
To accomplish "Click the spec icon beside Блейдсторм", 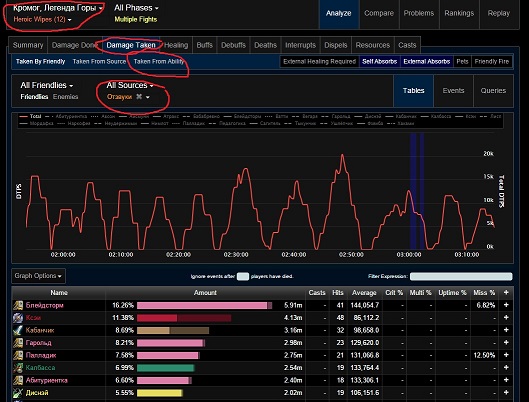I will 18,306.
